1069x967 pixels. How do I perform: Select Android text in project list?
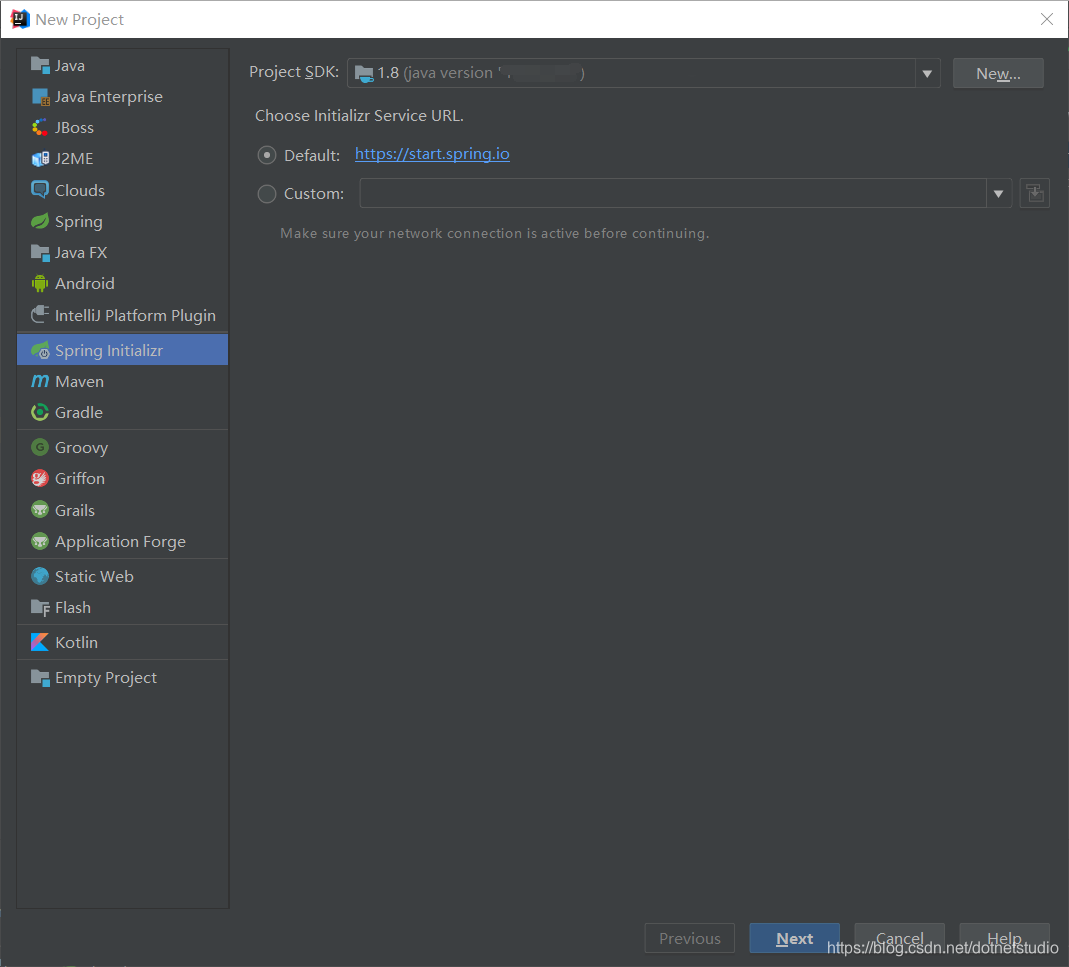tap(85, 283)
